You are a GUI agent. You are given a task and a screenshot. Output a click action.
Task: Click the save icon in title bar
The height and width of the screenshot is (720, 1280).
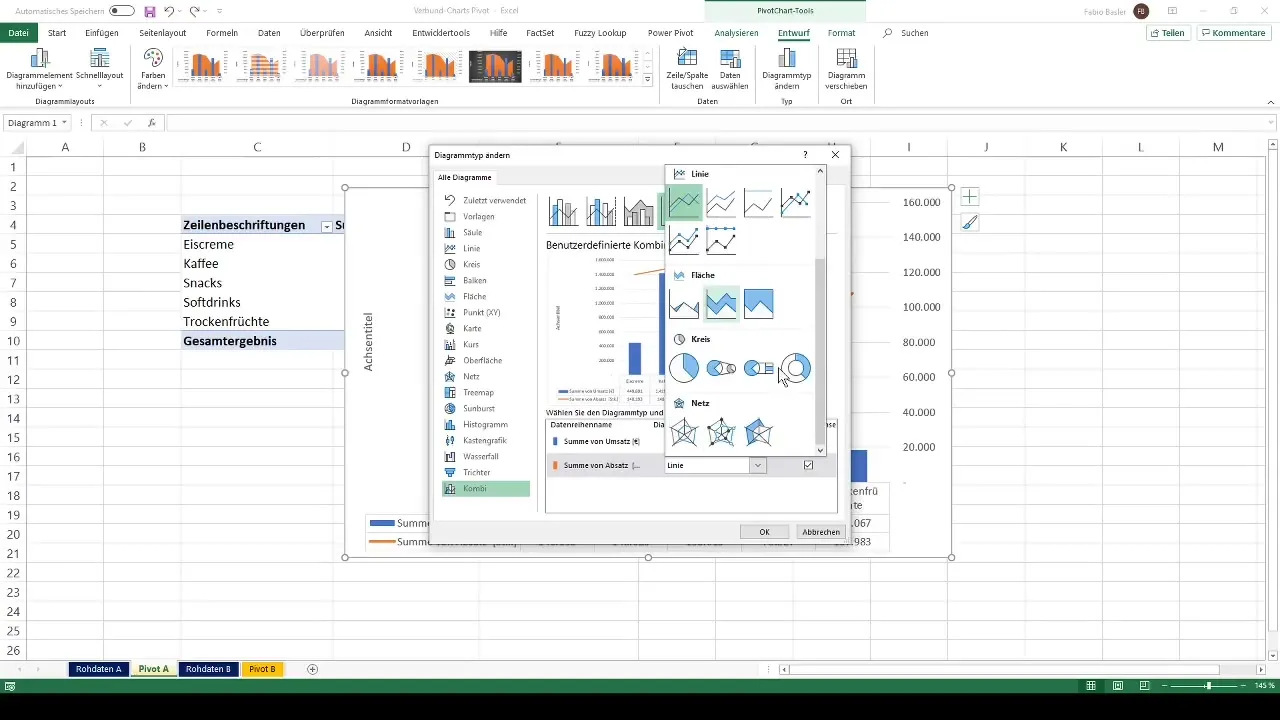coord(150,11)
